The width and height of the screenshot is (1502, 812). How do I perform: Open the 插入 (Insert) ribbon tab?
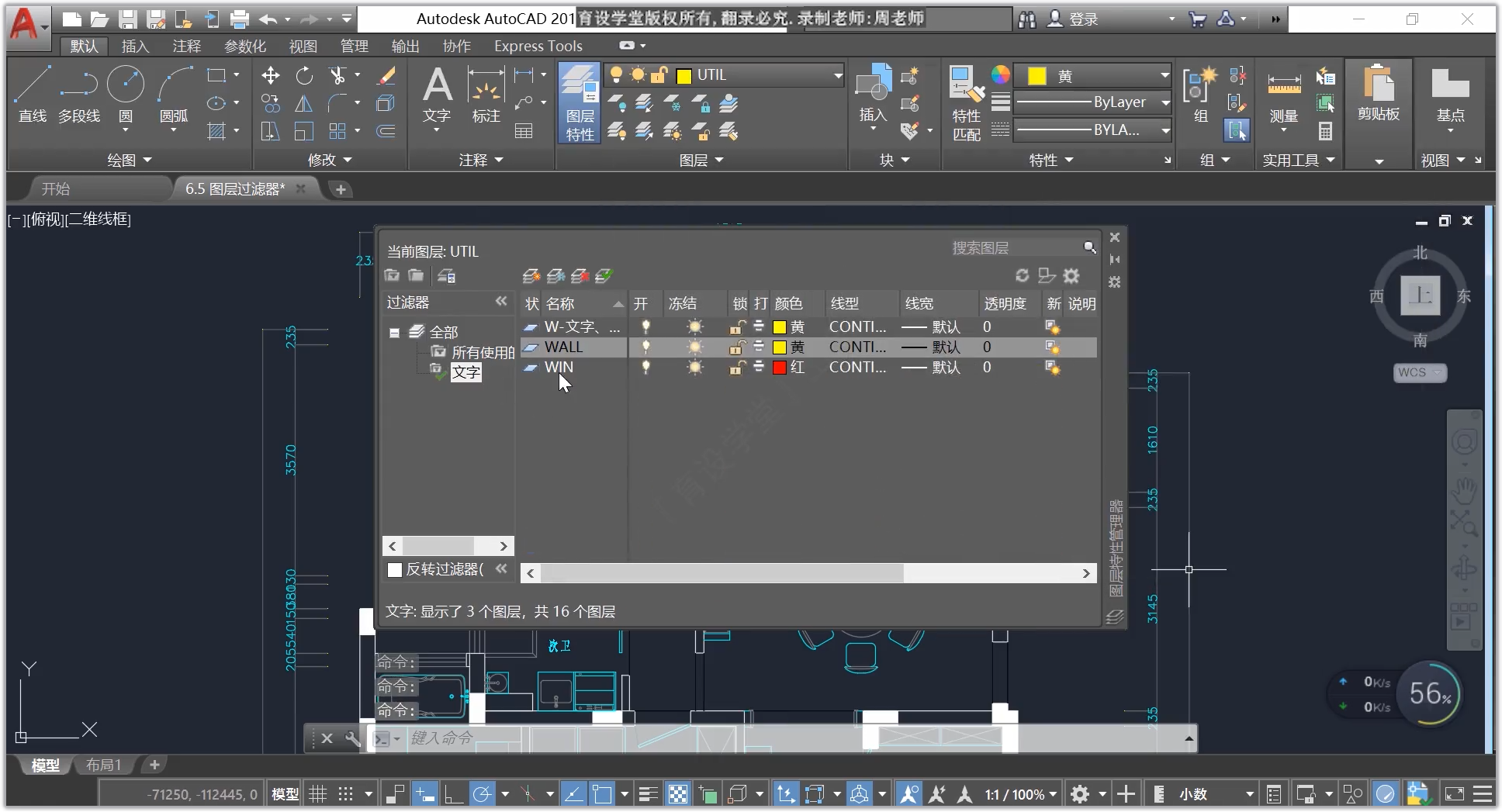click(135, 46)
